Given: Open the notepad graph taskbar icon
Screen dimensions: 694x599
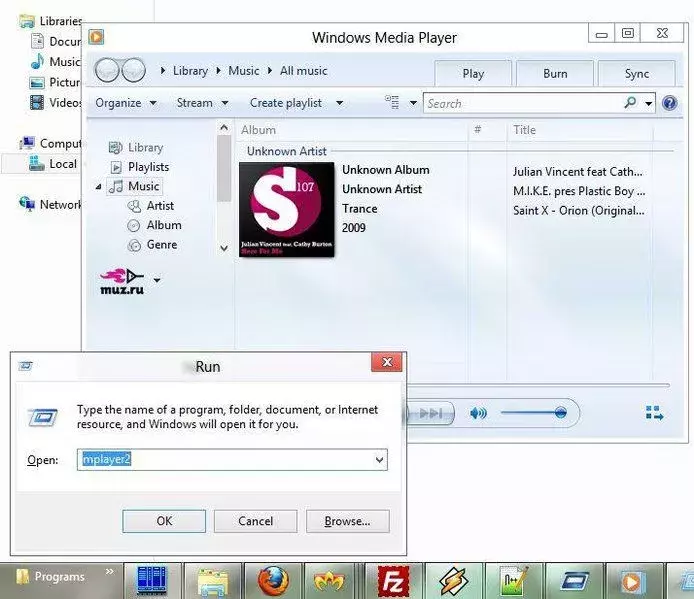Looking at the screenshot, I should point(514,580).
